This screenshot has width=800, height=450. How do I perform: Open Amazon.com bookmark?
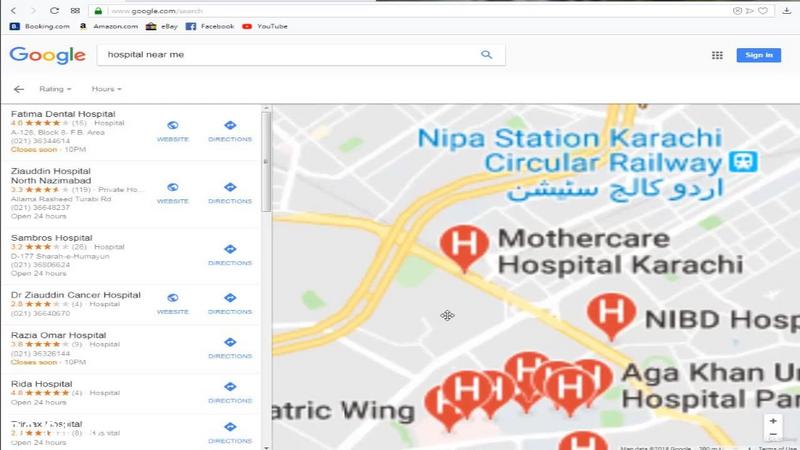click(109, 26)
